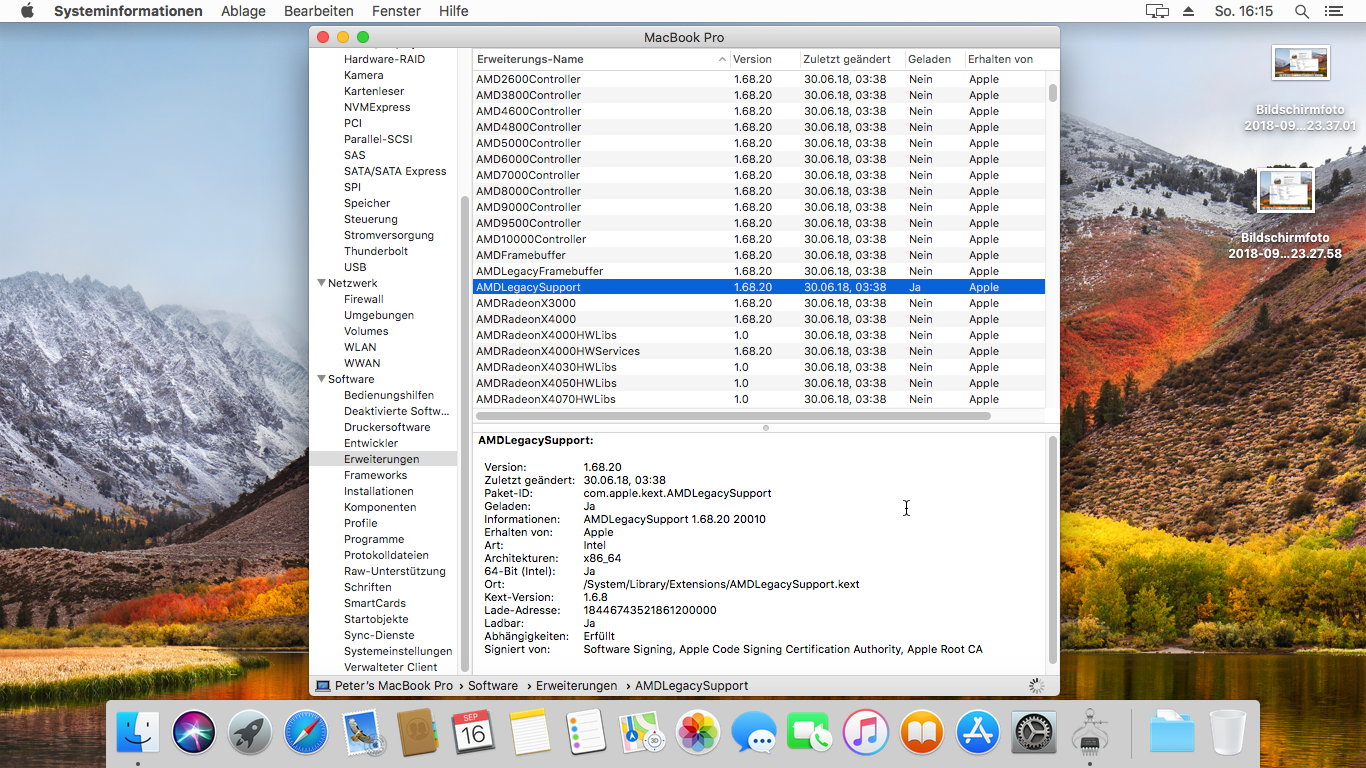Open Bildschirmfoto 23.37.01 desktop thumbnail
This screenshot has height=768, width=1366.
point(1300,64)
